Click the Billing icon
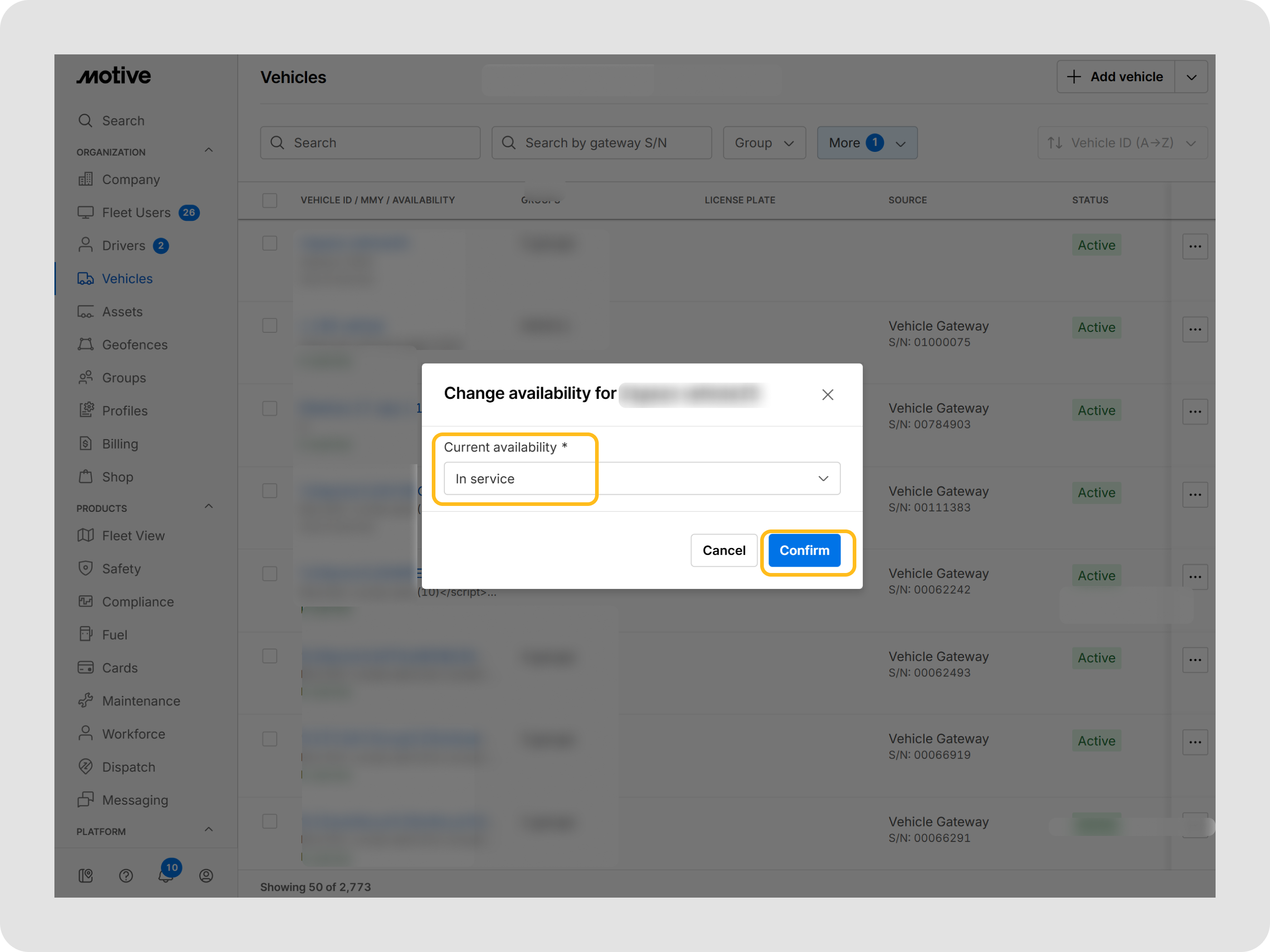Viewport: 1270px width, 952px height. tap(86, 443)
